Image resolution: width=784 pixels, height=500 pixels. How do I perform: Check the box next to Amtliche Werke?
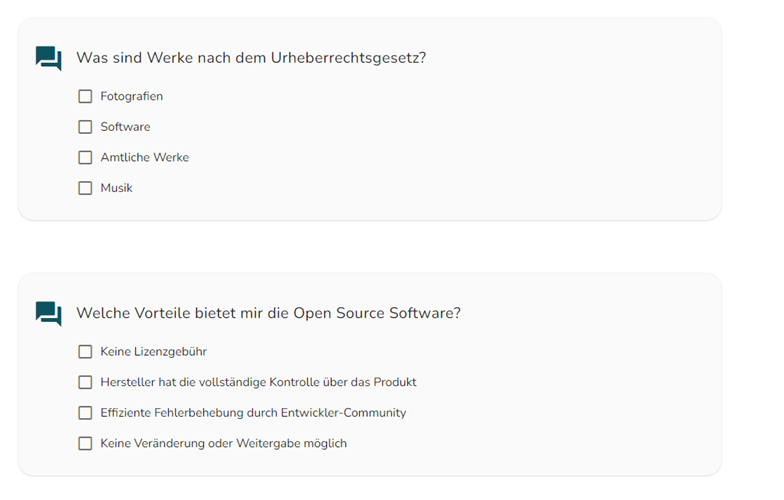pos(85,158)
